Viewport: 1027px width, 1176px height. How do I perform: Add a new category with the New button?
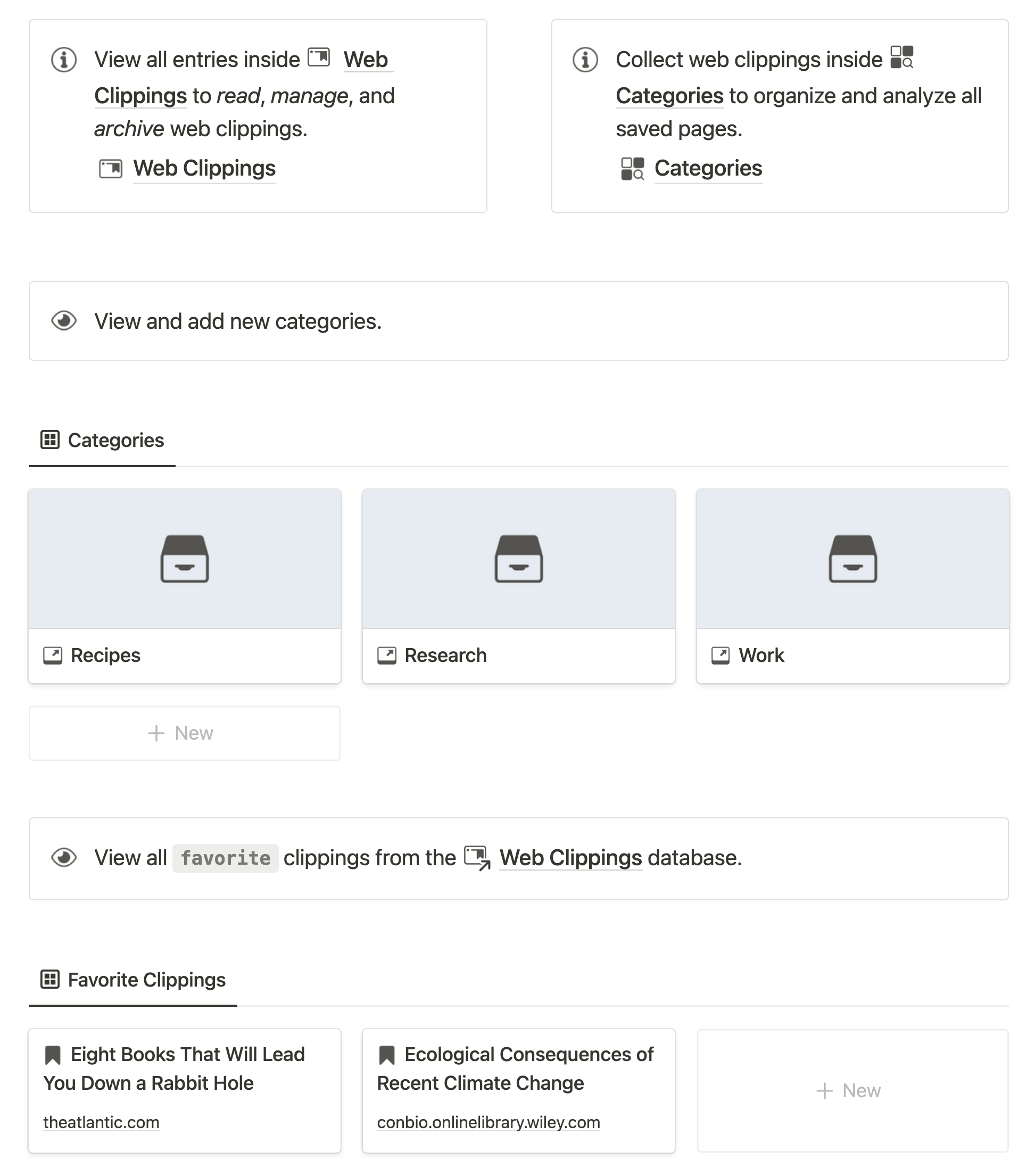tap(185, 733)
